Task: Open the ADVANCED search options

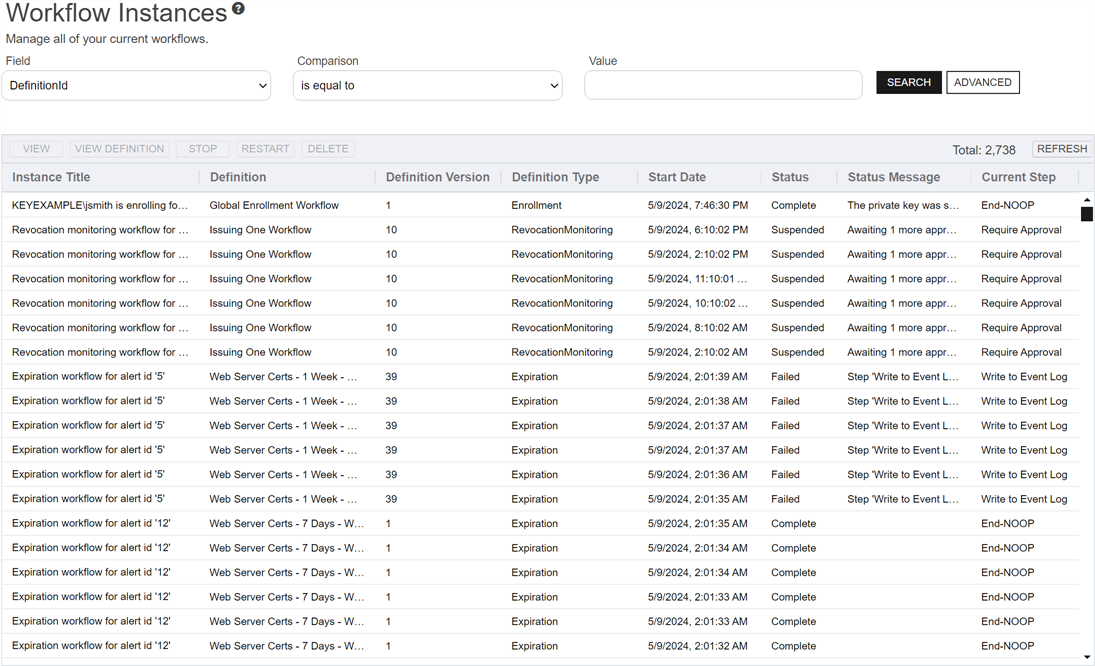Action: click(982, 82)
